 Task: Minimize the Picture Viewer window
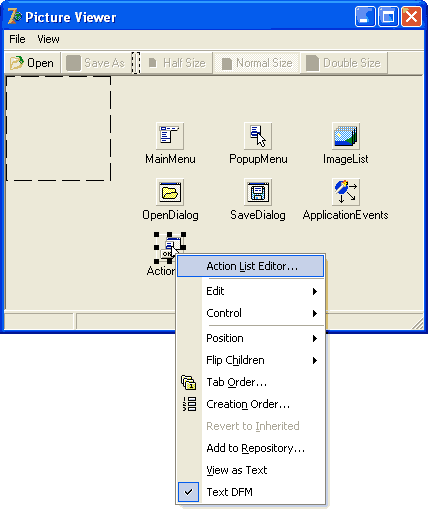(365, 16)
